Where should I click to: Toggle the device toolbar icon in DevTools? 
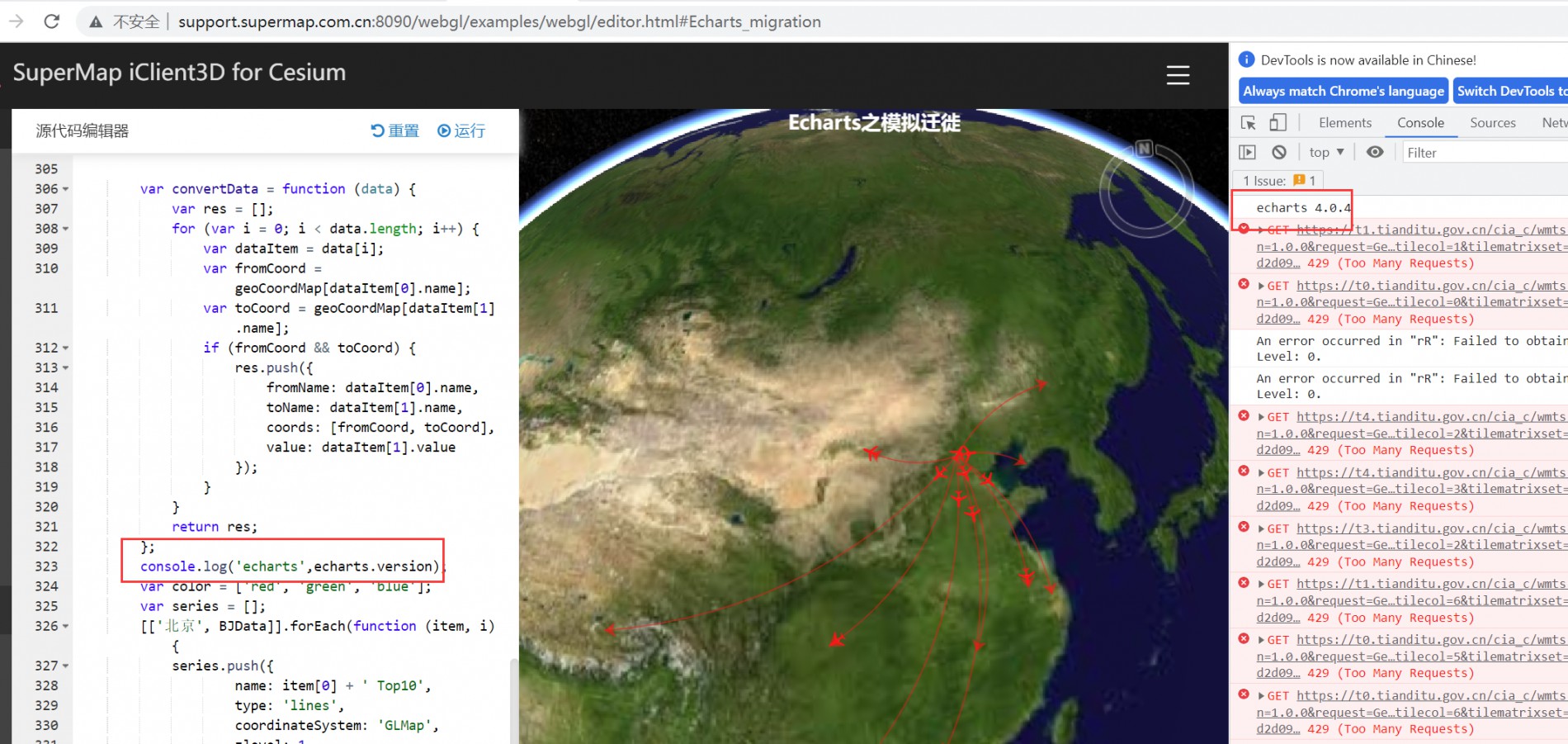coord(1278,123)
